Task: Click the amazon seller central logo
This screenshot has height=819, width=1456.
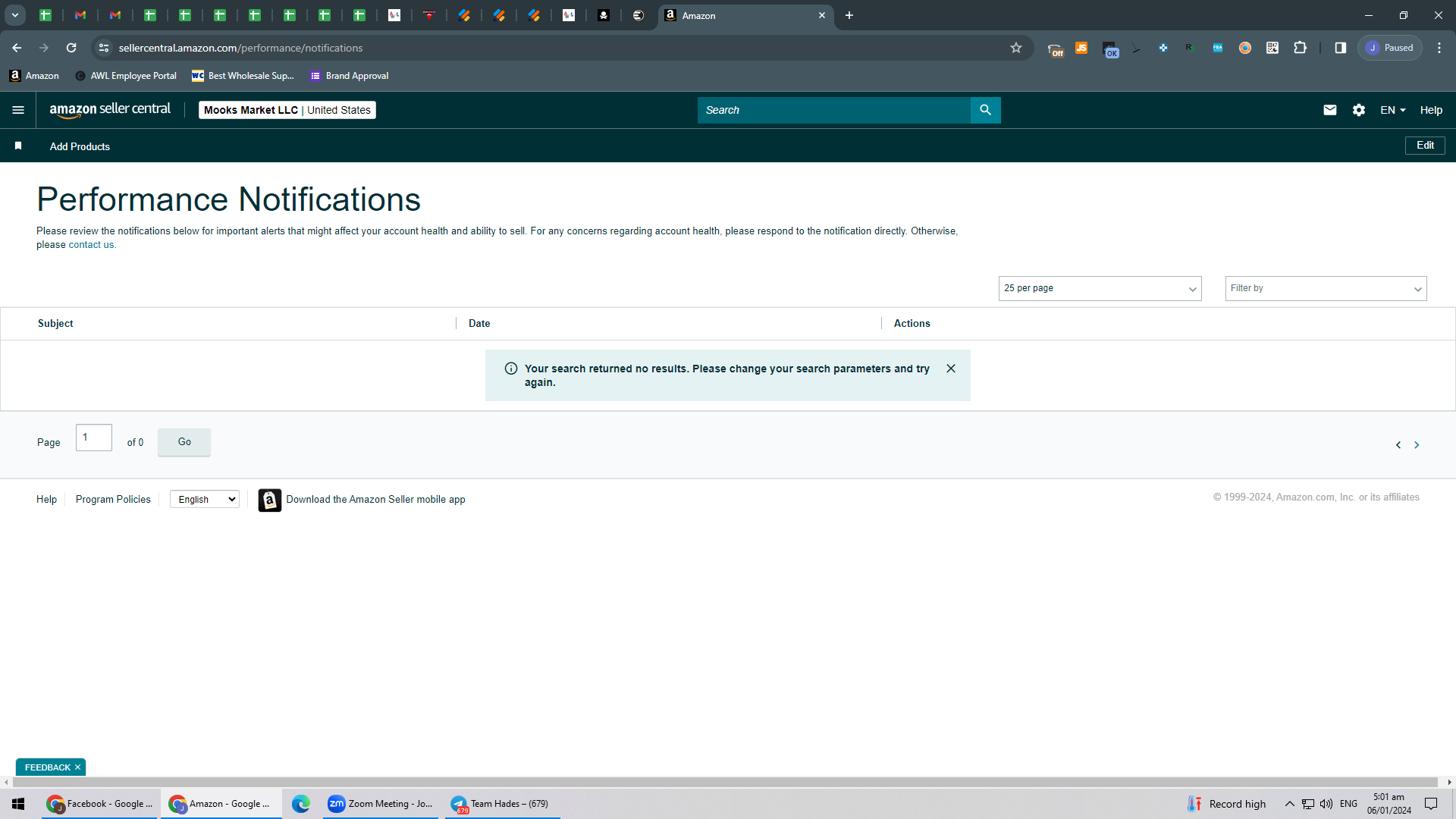Action: pos(110,110)
